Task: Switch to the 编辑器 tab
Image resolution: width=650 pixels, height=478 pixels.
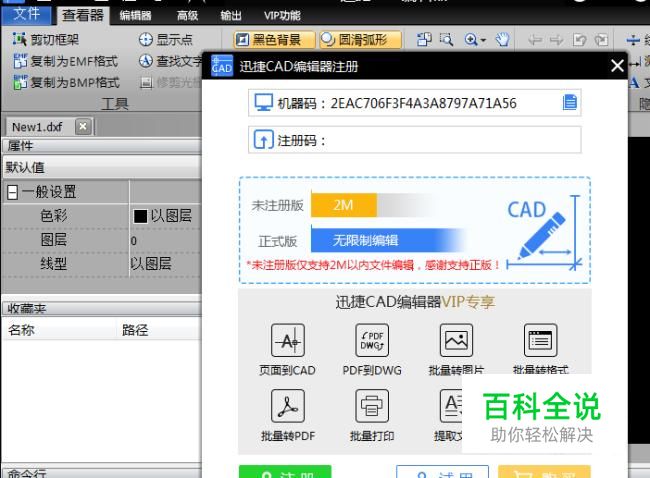Action: 135,16
